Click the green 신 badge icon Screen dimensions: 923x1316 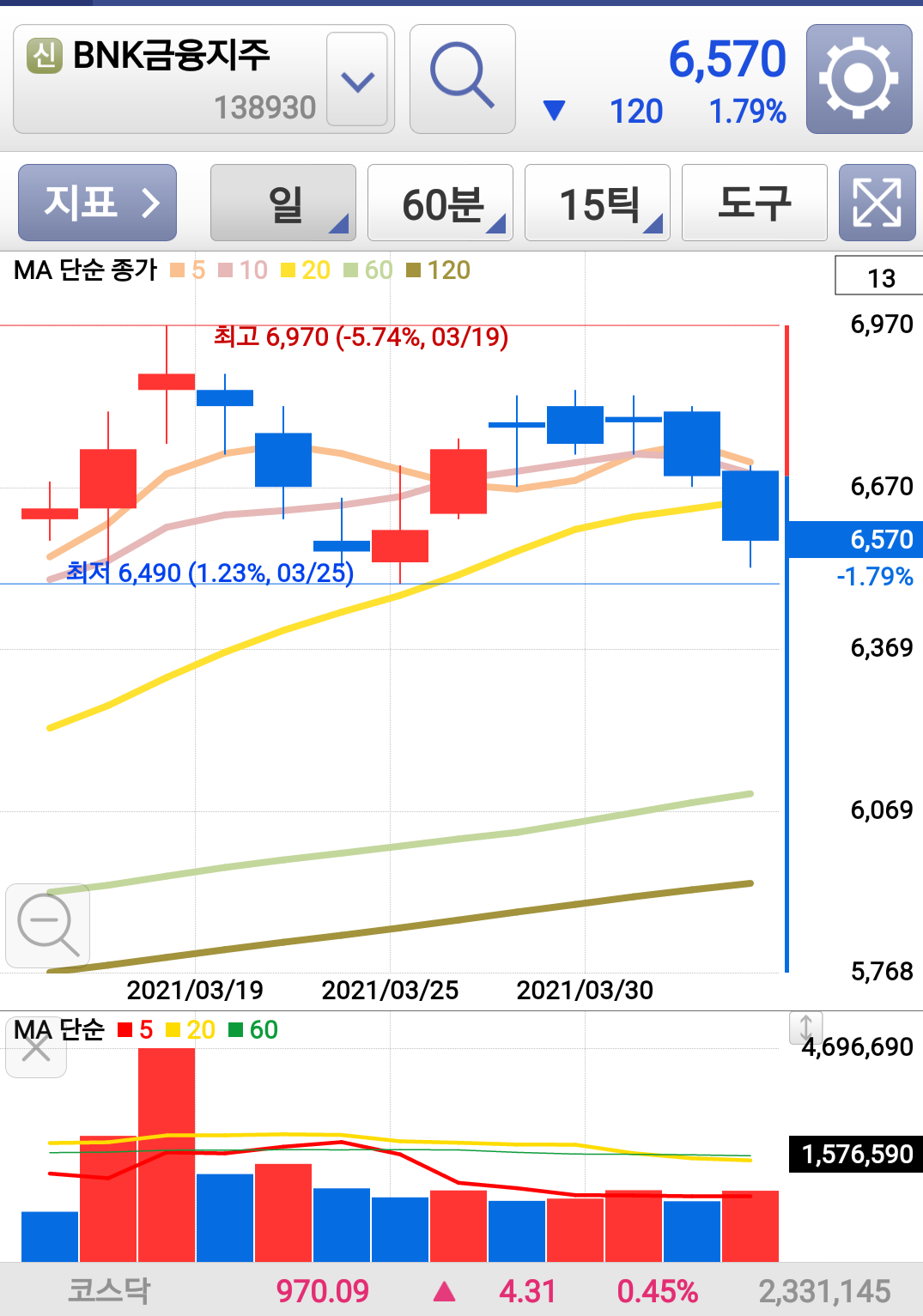click(x=44, y=56)
